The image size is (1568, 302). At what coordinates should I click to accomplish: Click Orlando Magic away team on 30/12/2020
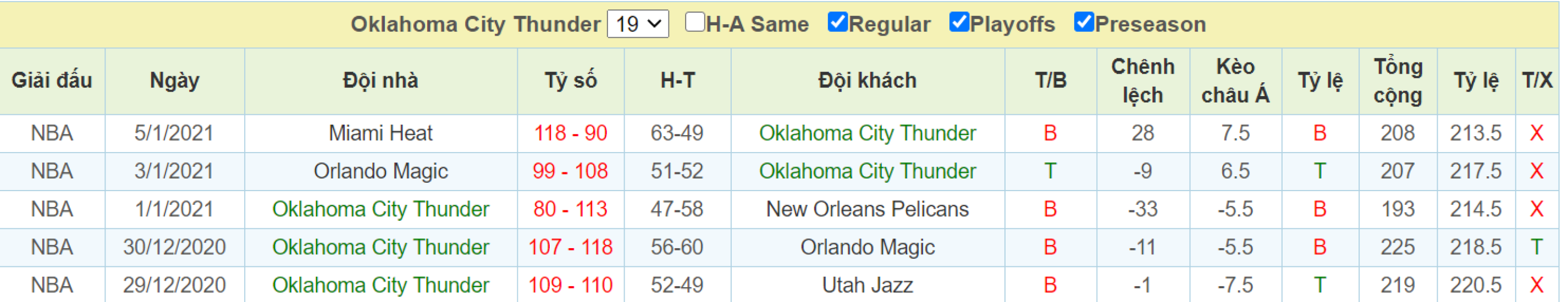(x=868, y=247)
